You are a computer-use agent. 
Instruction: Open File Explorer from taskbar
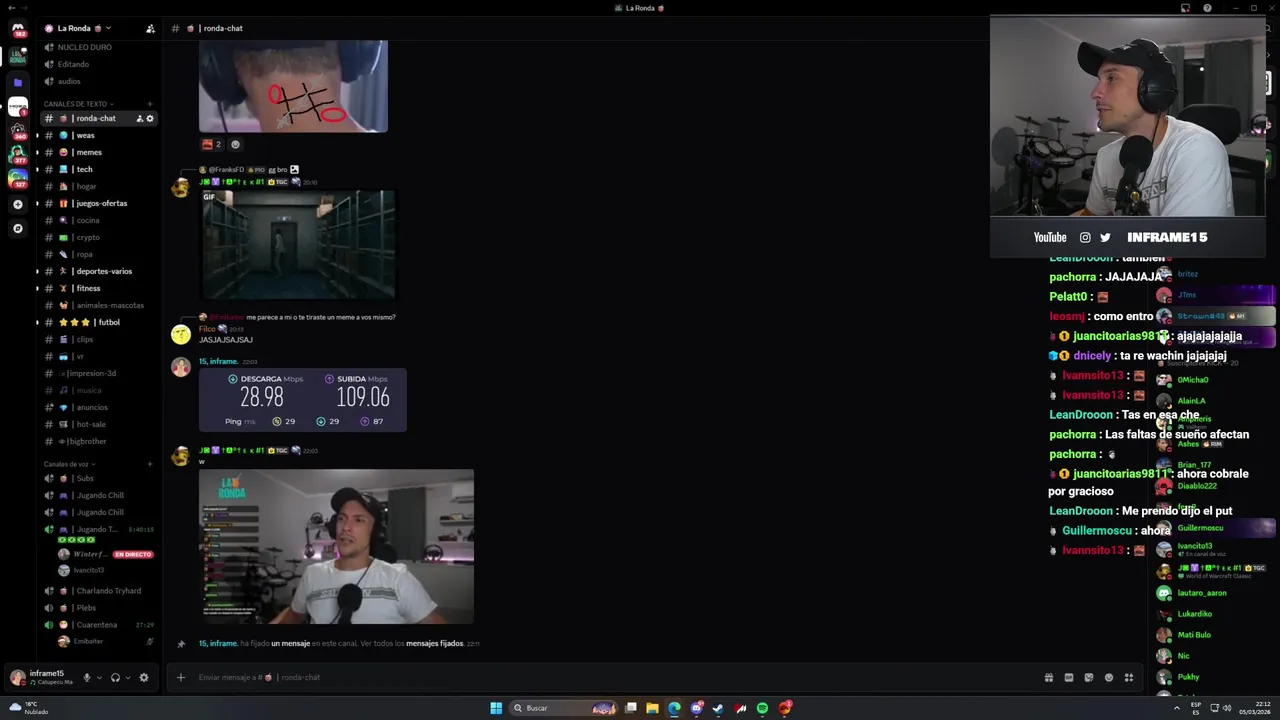[x=652, y=708]
